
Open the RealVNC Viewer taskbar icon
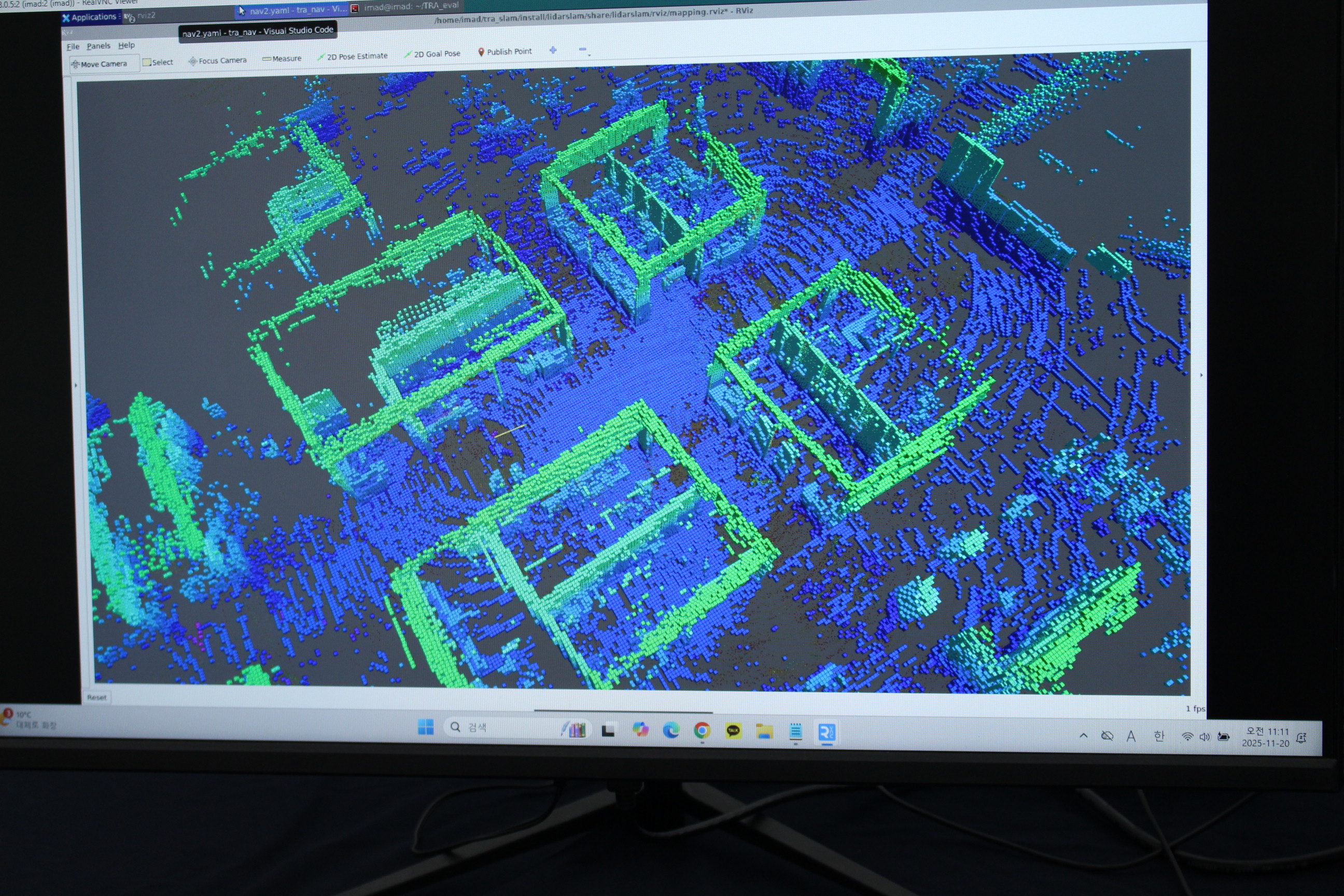pos(827,732)
